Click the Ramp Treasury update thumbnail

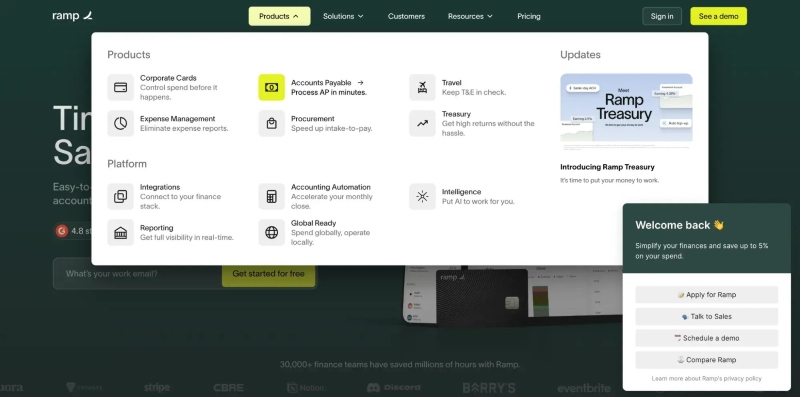(x=626, y=112)
